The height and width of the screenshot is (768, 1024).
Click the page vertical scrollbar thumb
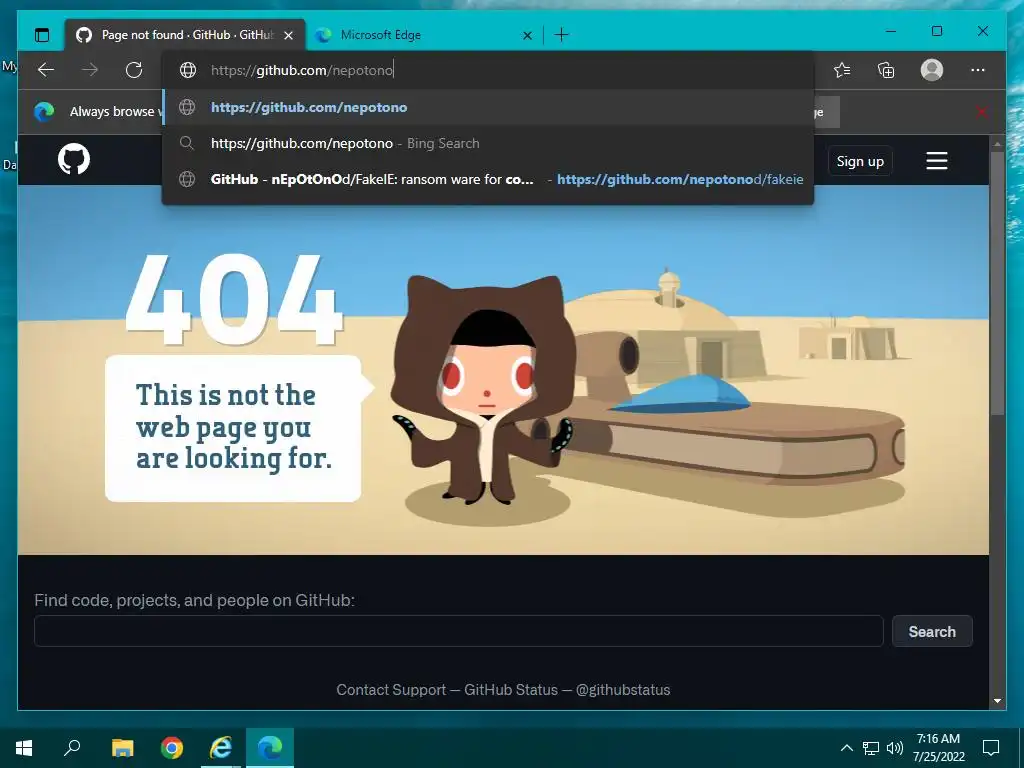(x=997, y=283)
